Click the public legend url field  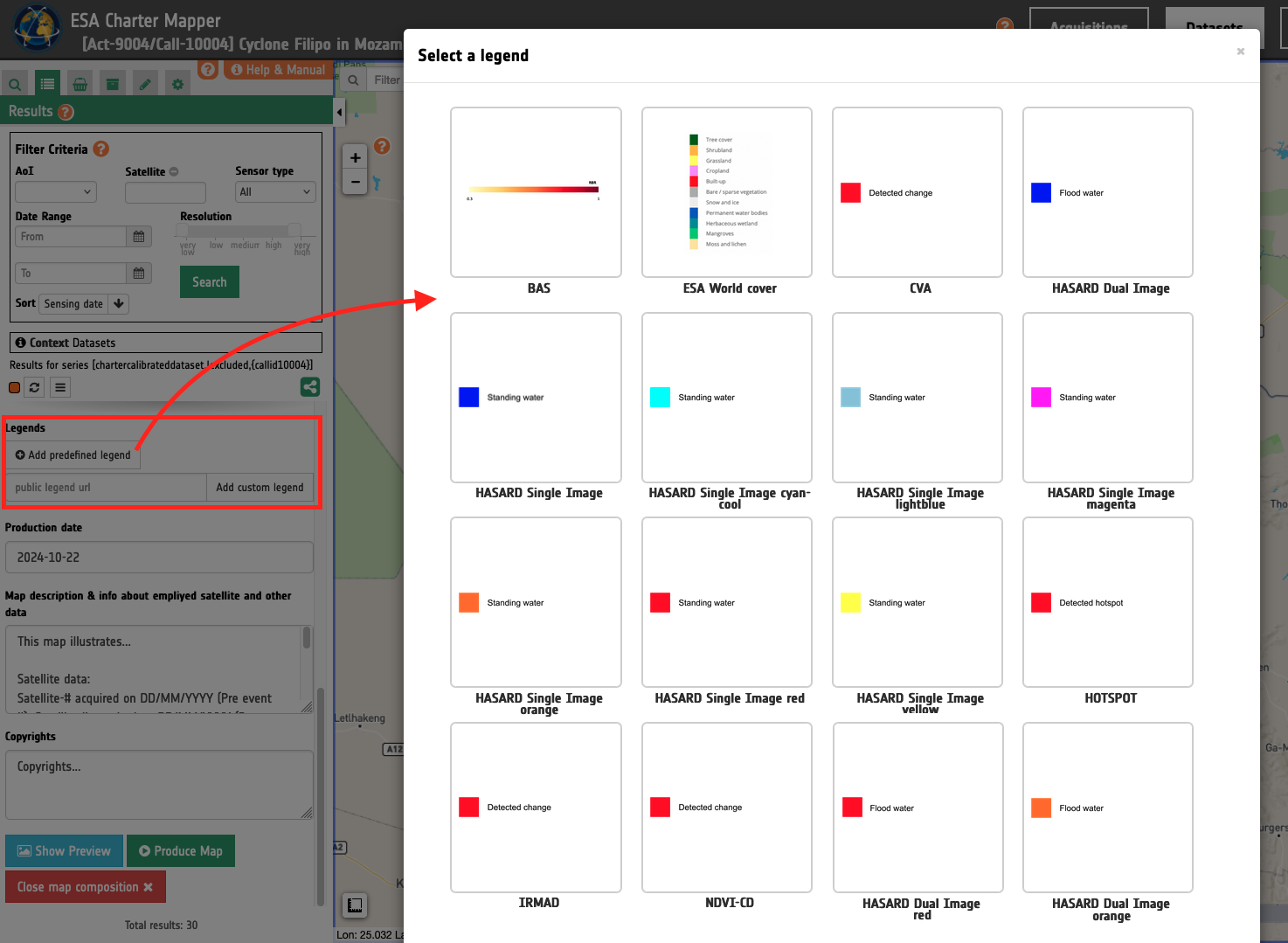click(x=107, y=488)
